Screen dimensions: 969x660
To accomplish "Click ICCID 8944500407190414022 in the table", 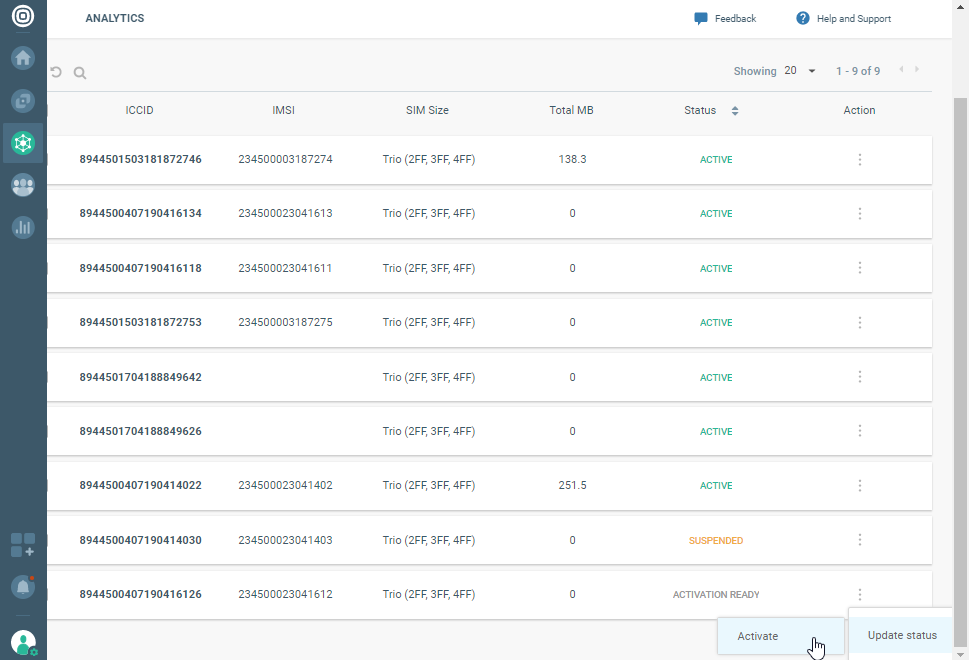I will [140, 486].
